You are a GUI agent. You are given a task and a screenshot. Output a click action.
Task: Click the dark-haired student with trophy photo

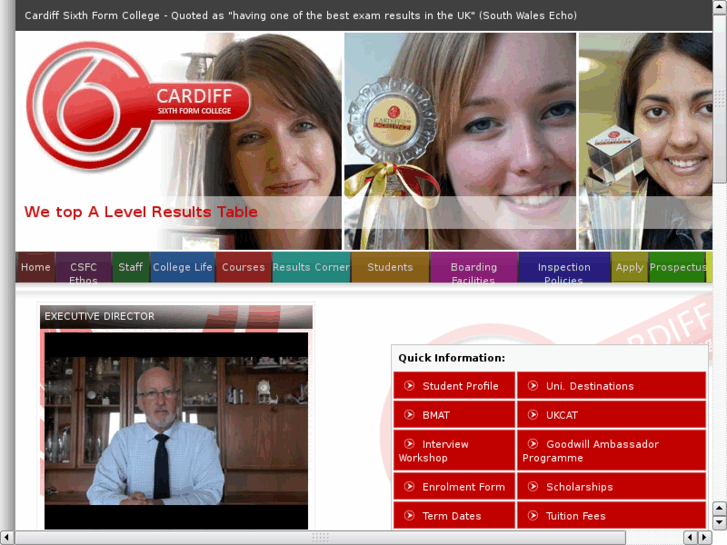coord(645,141)
